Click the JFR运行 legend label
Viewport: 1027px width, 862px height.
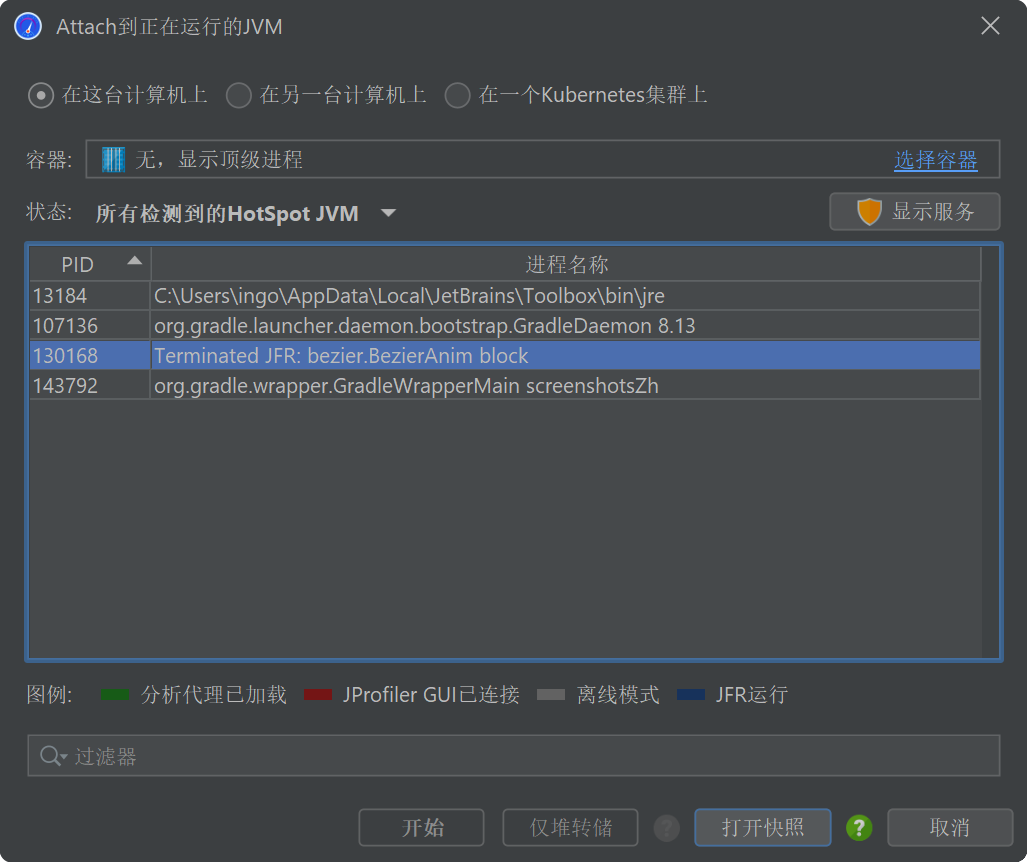click(751, 695)
